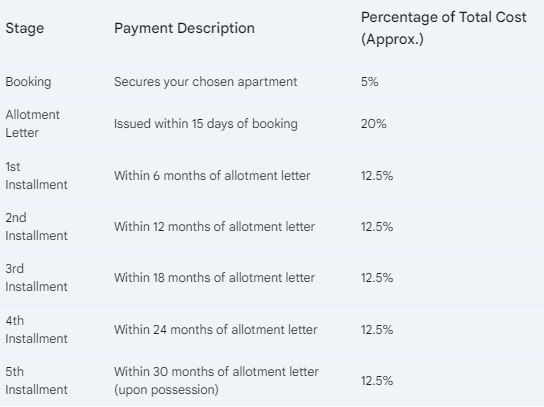The width and height of the screenshot is (544, 407).
Task: Click 'Within 6 months of allotment letter'
Action: click(x=212, y=176)
